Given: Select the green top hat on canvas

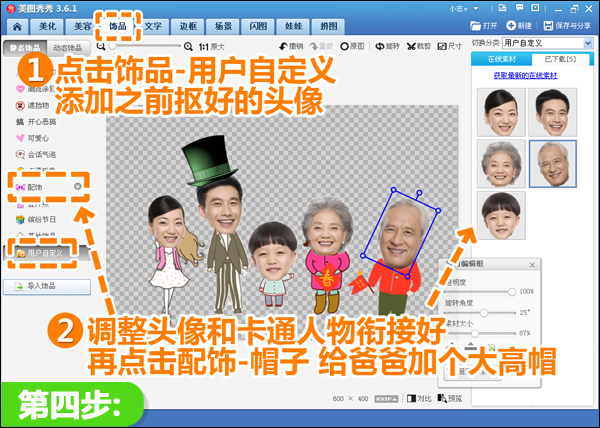Looking at the screenshot, I should click(x=210, y=160).
